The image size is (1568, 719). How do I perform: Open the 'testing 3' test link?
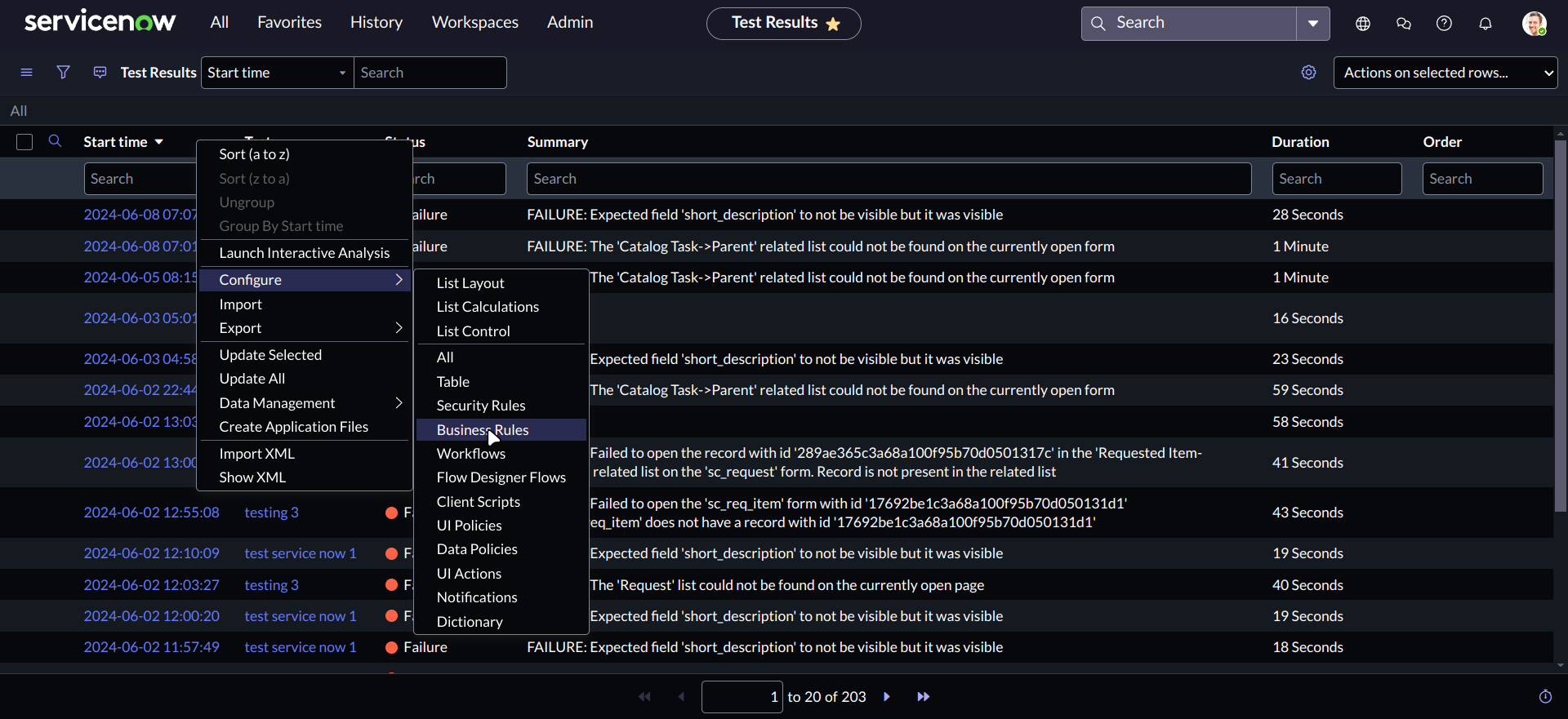coord(271,513)
